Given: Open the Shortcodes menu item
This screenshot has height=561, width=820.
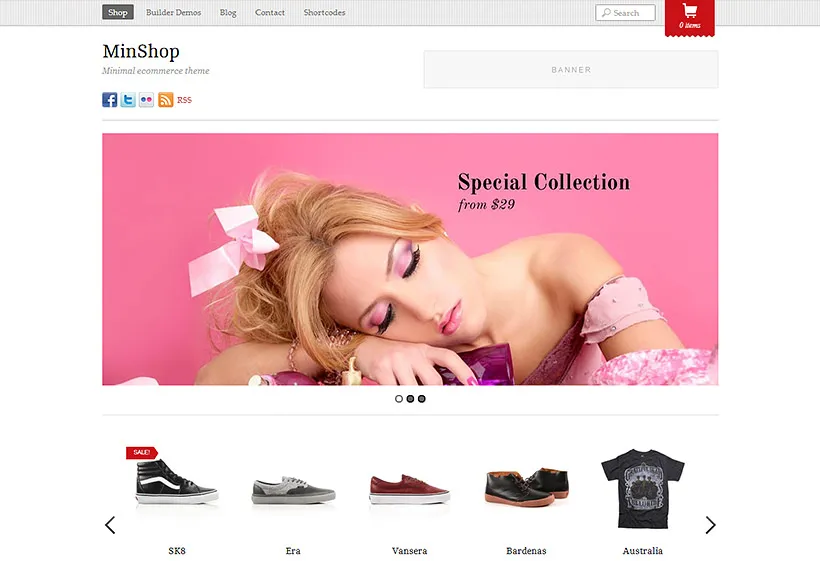Looking at the screenshot, I should pos(324,12).
